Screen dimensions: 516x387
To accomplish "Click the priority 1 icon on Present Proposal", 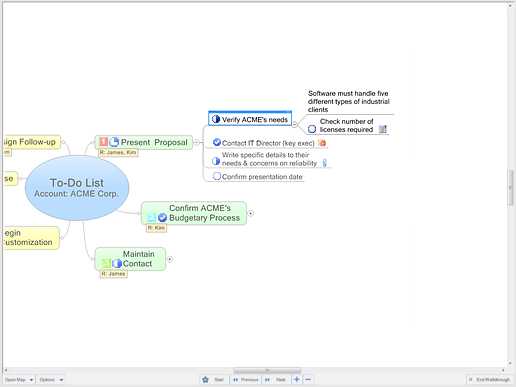I will [103, 142].
